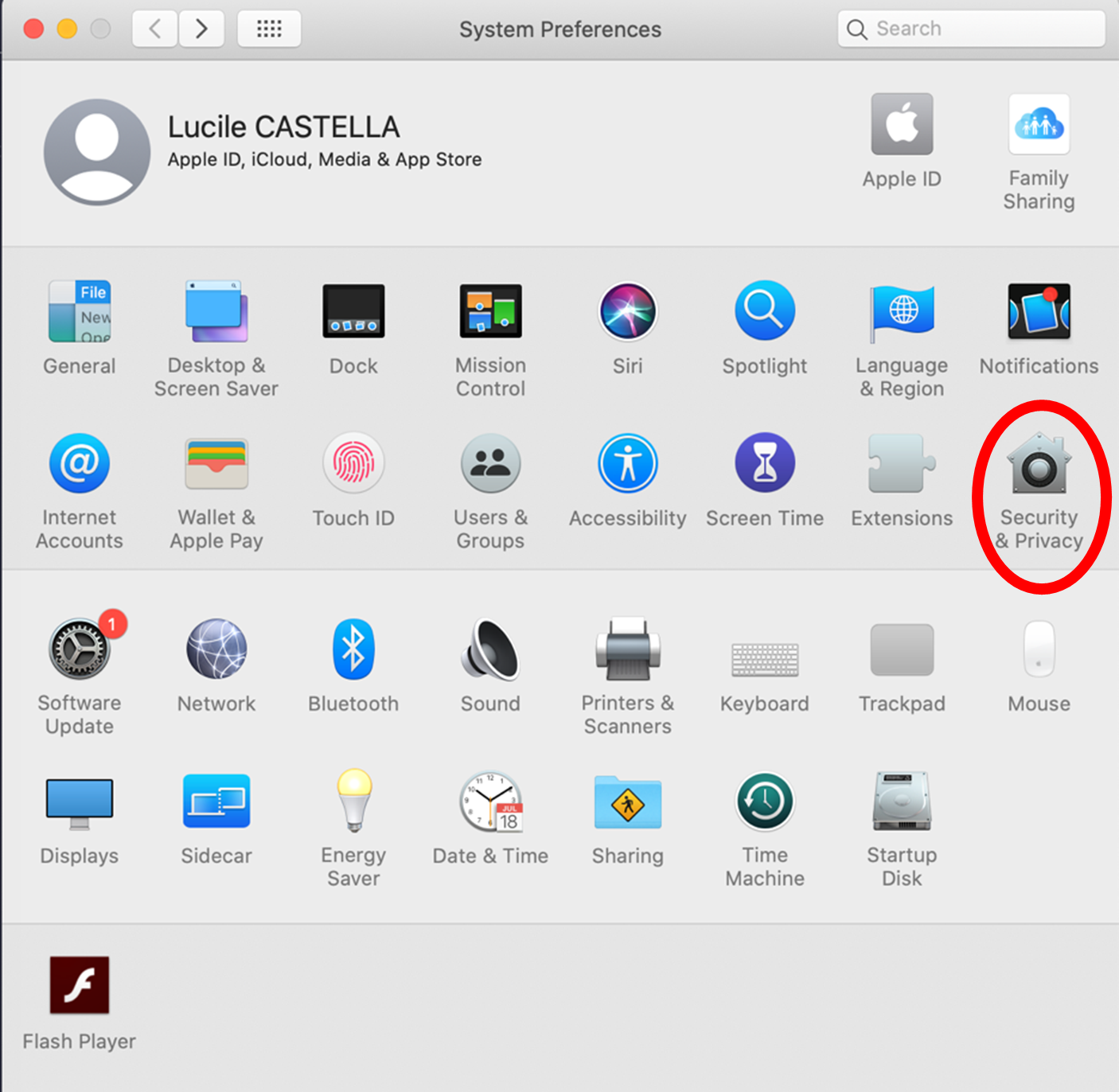
Task: Close the System Preferences window
Action: [33, 29]
